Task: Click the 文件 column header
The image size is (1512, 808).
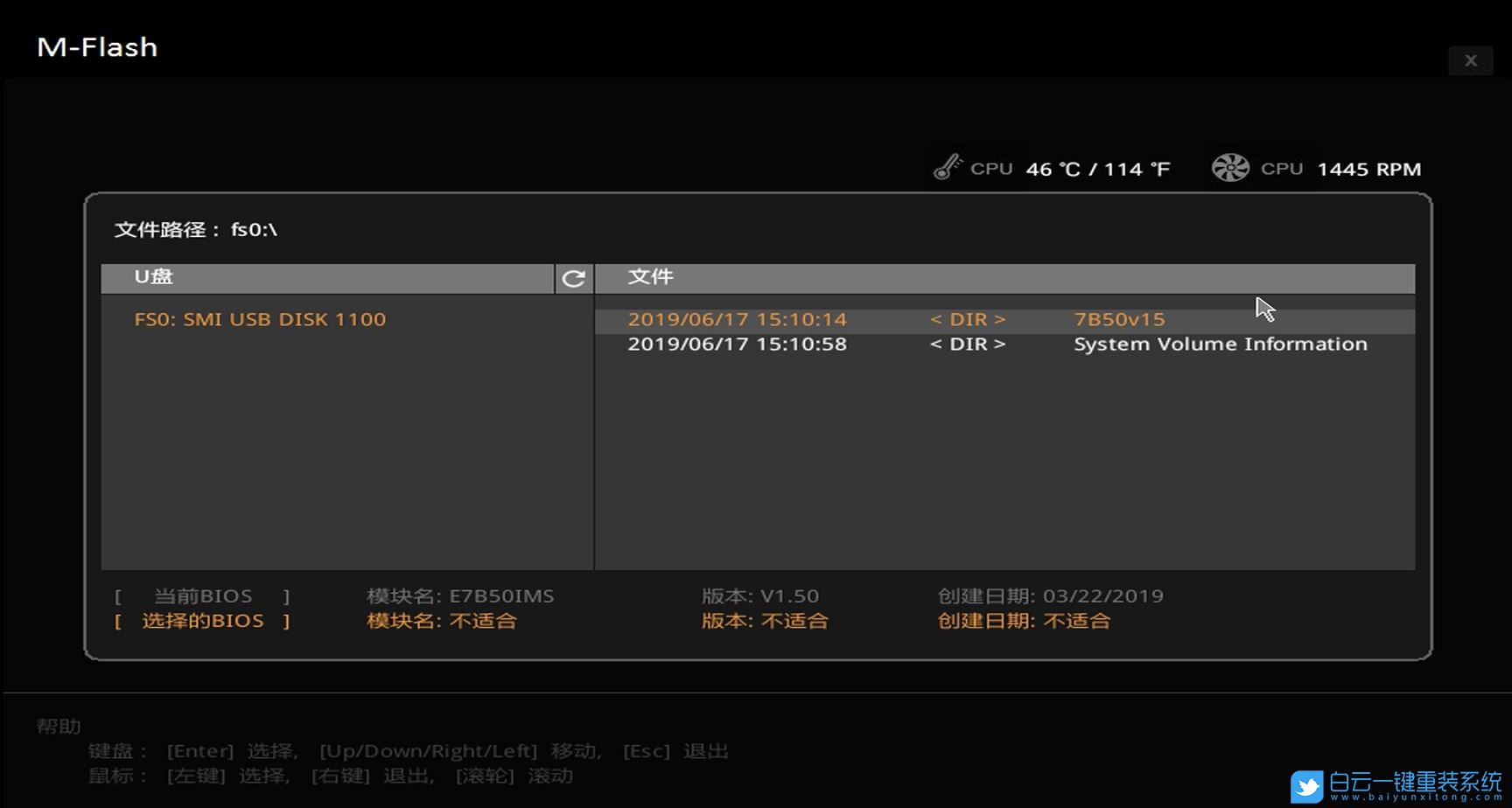Action: click(650, 277)
